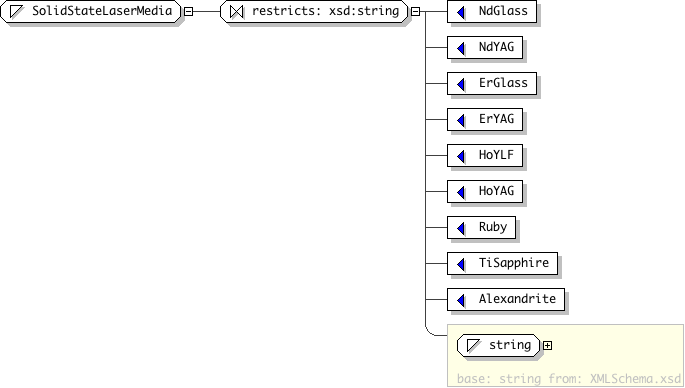Click the restriction bowtie icon
The image size is (685, 388).
[x=236, y=11]
